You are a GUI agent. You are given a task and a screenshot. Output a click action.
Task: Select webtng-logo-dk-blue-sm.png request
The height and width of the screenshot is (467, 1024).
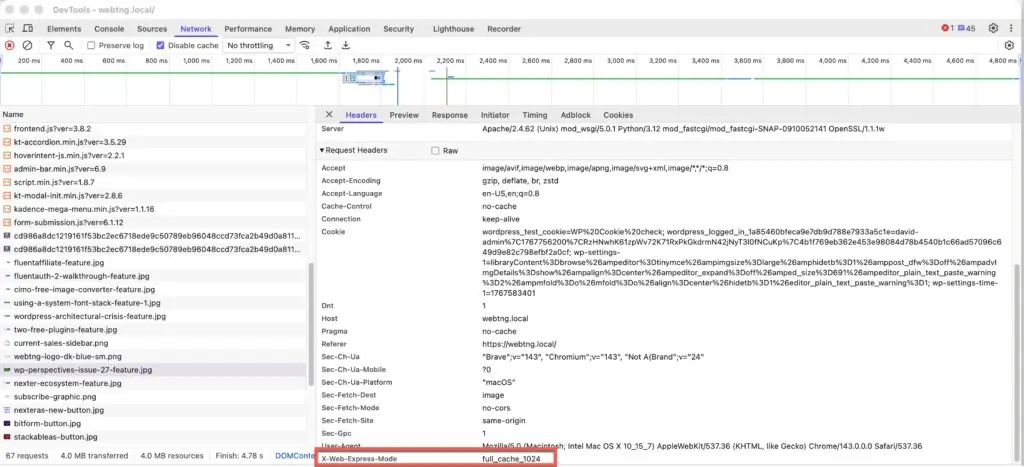67,356
